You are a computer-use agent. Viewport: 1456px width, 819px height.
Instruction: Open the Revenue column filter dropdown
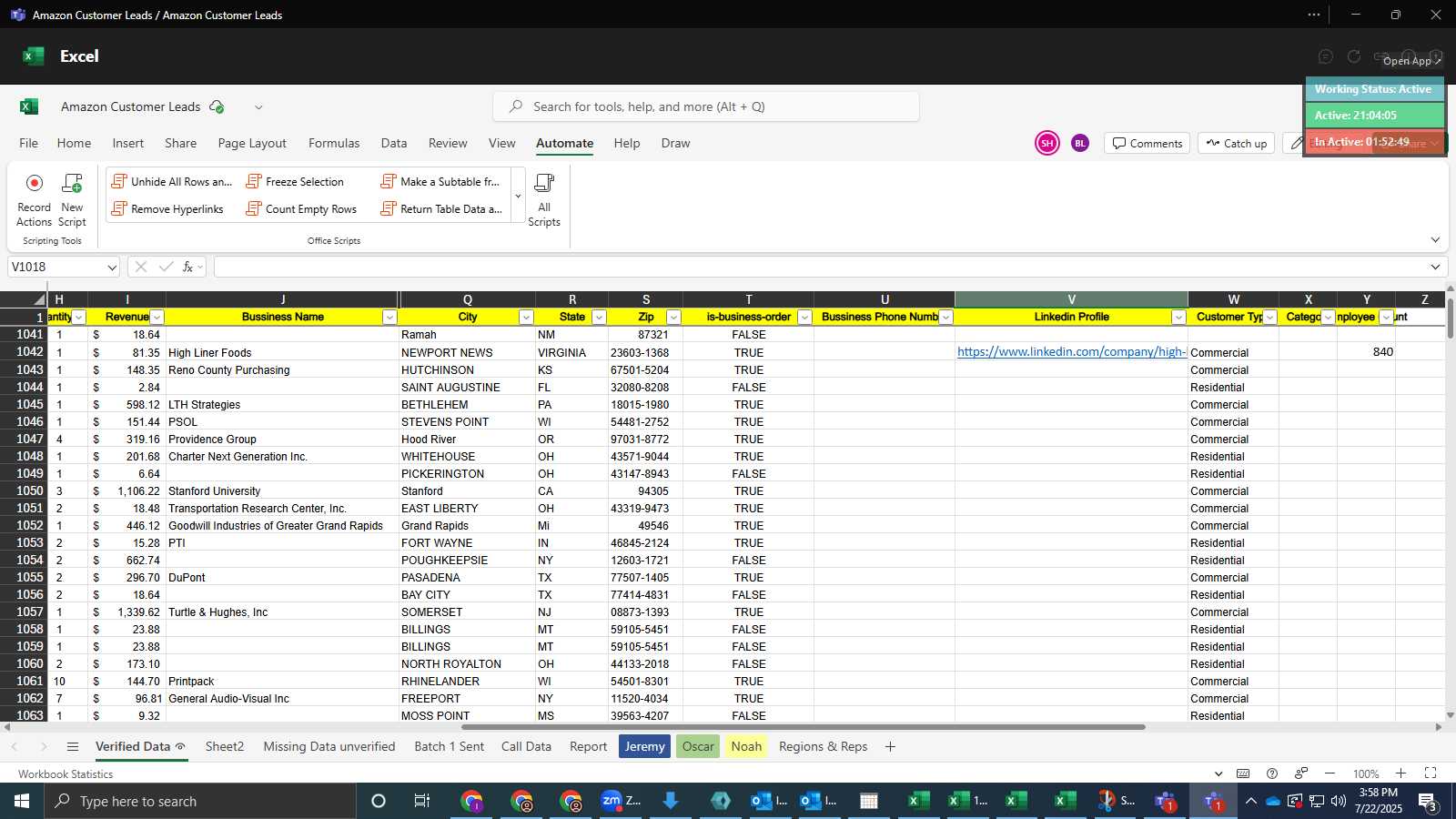pos(157,317)
